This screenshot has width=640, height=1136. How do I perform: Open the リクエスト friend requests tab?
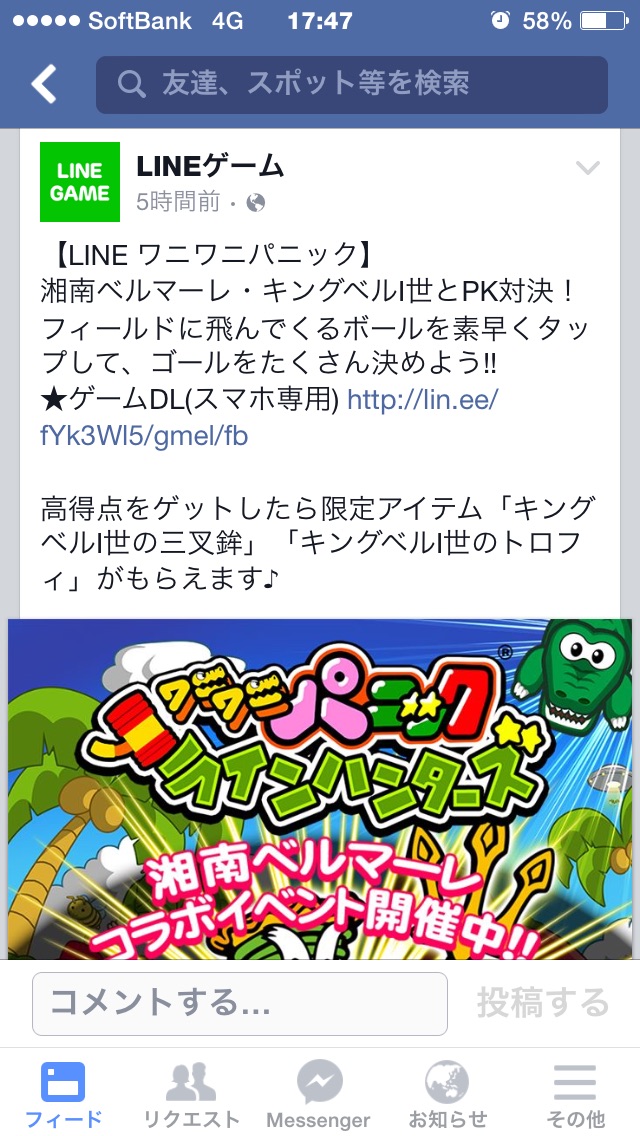(x=191, y=1093)
